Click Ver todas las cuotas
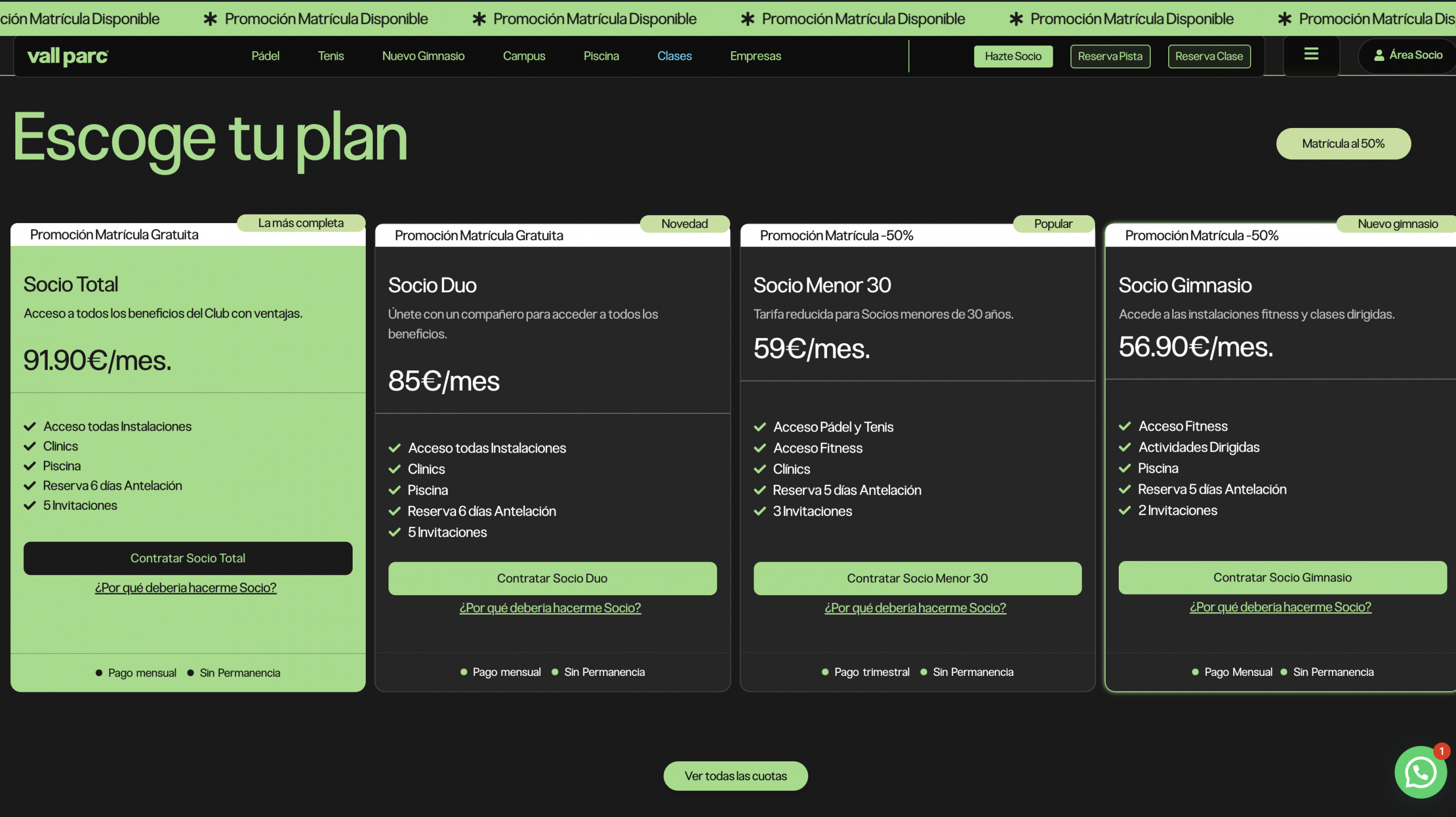Image resolution: width=1456 pixels, height=817 pixels. [735, 775]
